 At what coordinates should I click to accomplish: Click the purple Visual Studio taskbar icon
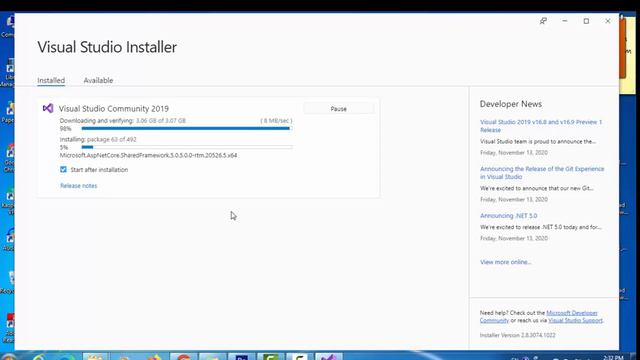pyautogui.click(x=329, y=356)
